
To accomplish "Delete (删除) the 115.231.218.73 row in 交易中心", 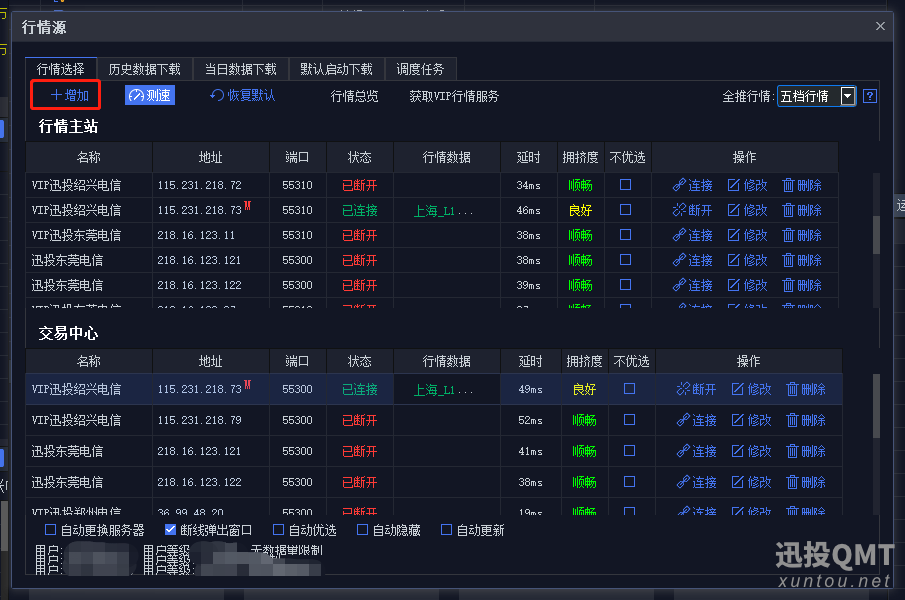I will [806, 389].
